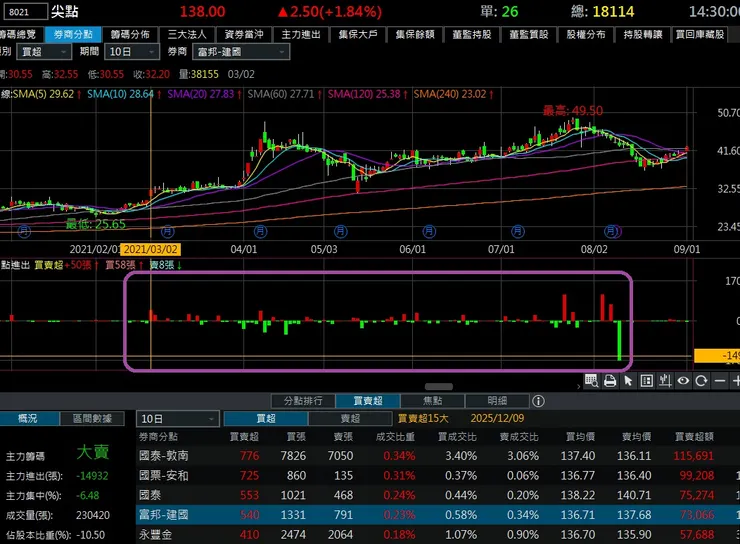Viewport: 740px width, 544px height.
Task: Toggle the 賣超 list button
Action: click(x=350, y=418)
